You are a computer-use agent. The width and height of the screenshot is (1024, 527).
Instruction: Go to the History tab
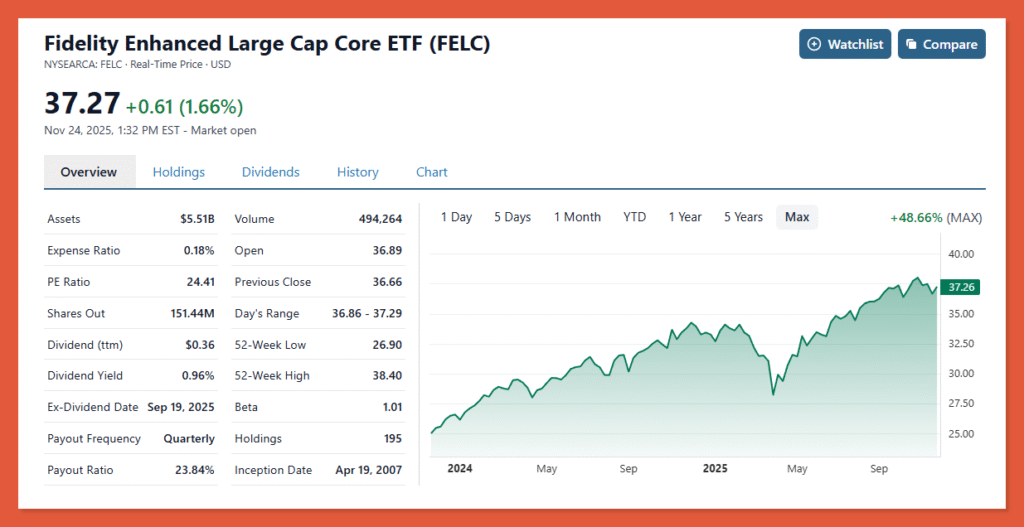click(357, 172)
